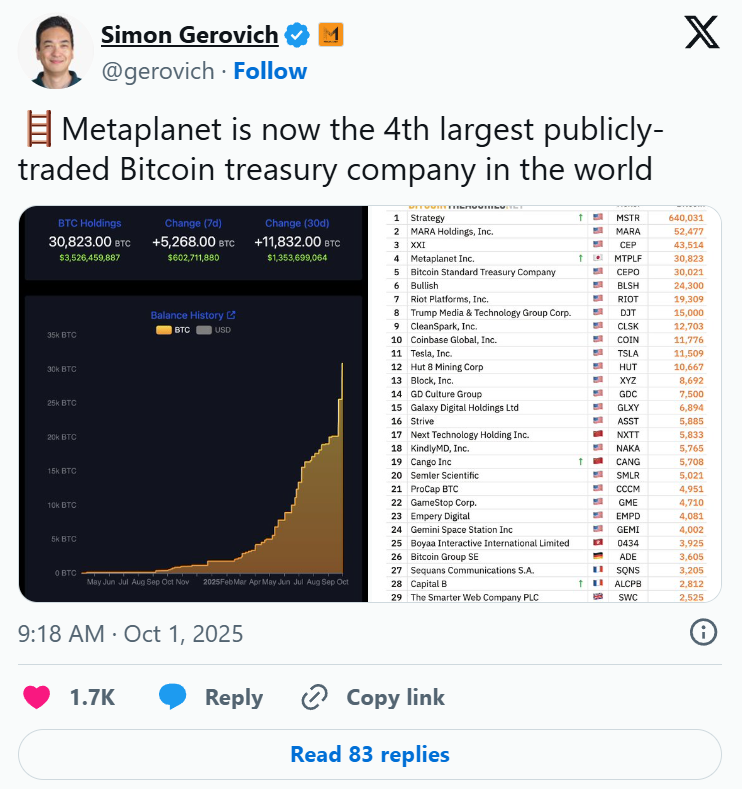Click the gray USD legend swatch

coord(204,329)
